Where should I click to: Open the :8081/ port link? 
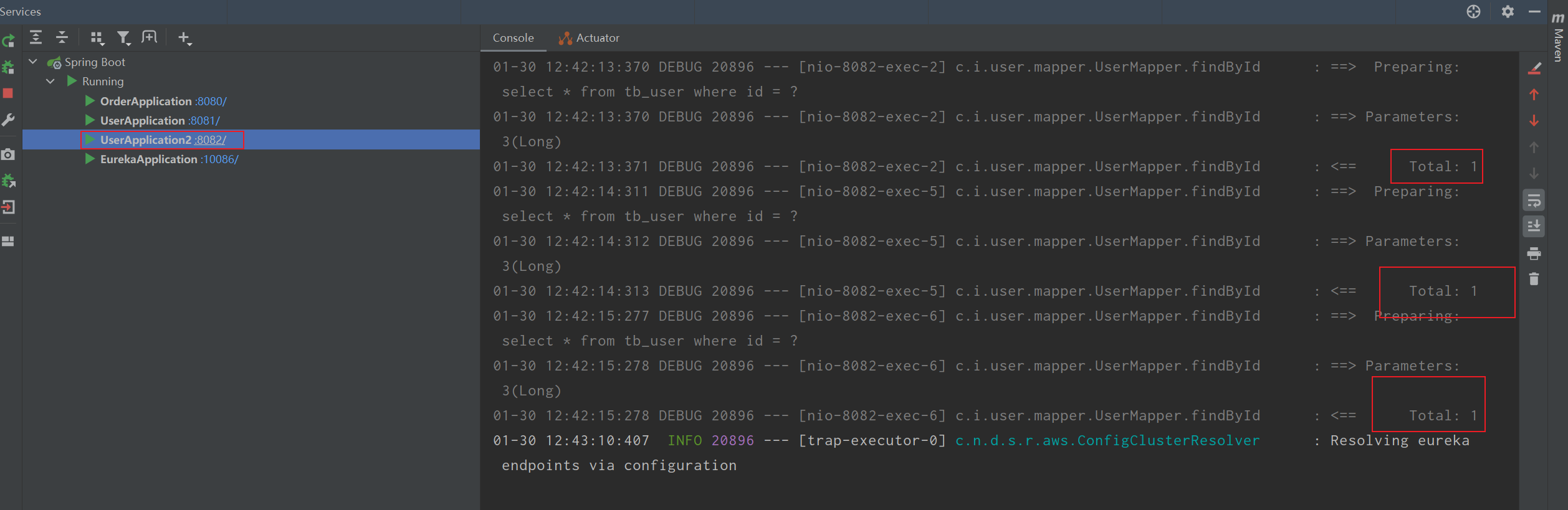click(204, 120)
